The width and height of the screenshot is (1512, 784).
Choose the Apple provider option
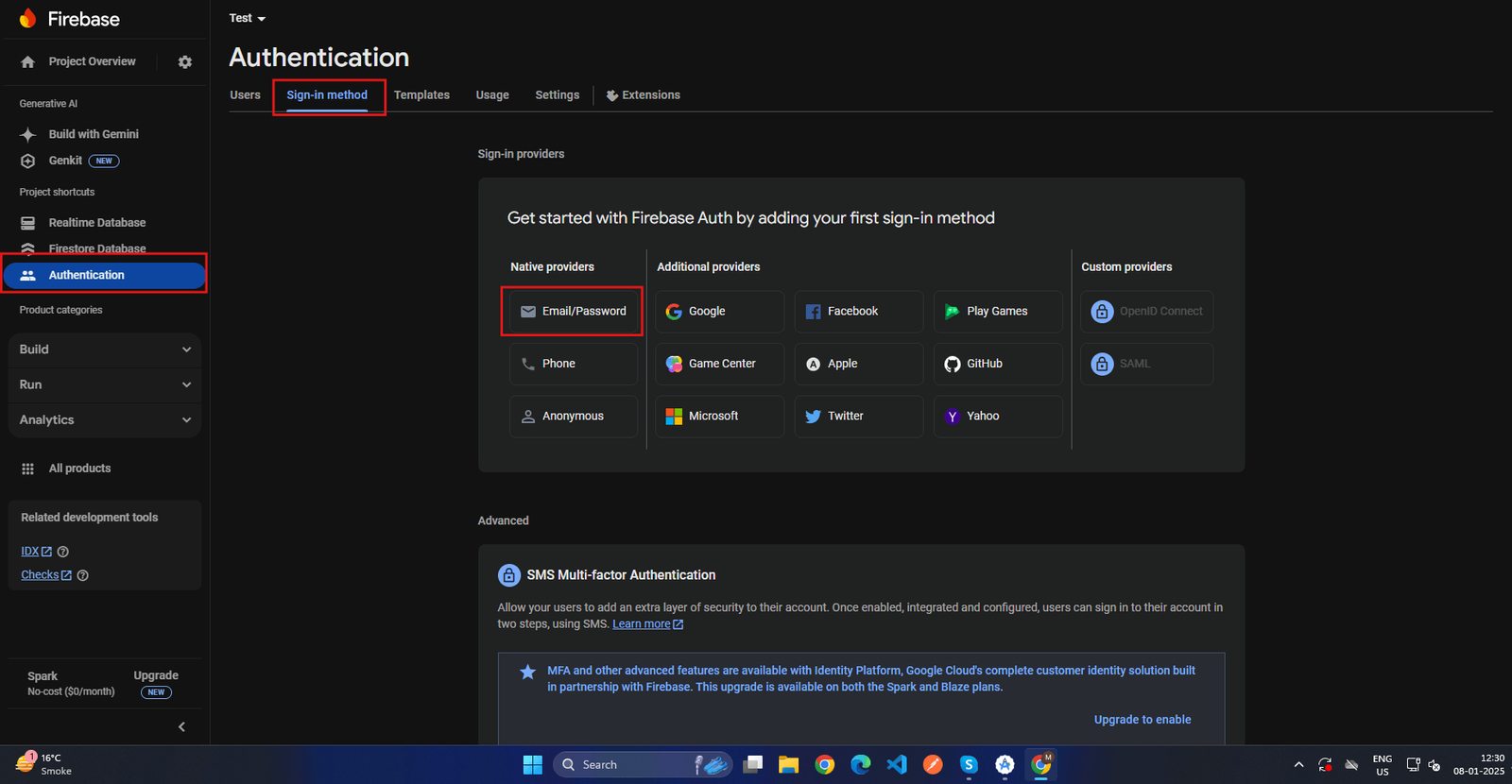(x=858, y=364)
